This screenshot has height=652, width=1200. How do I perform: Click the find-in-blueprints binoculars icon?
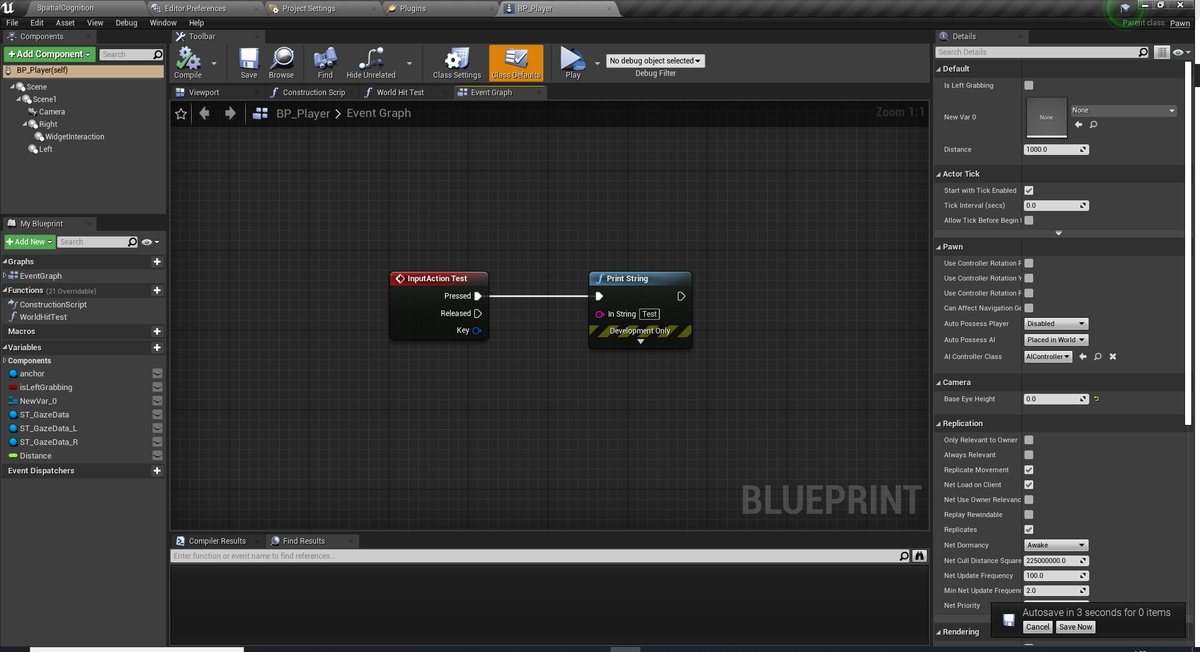[920, 556]
